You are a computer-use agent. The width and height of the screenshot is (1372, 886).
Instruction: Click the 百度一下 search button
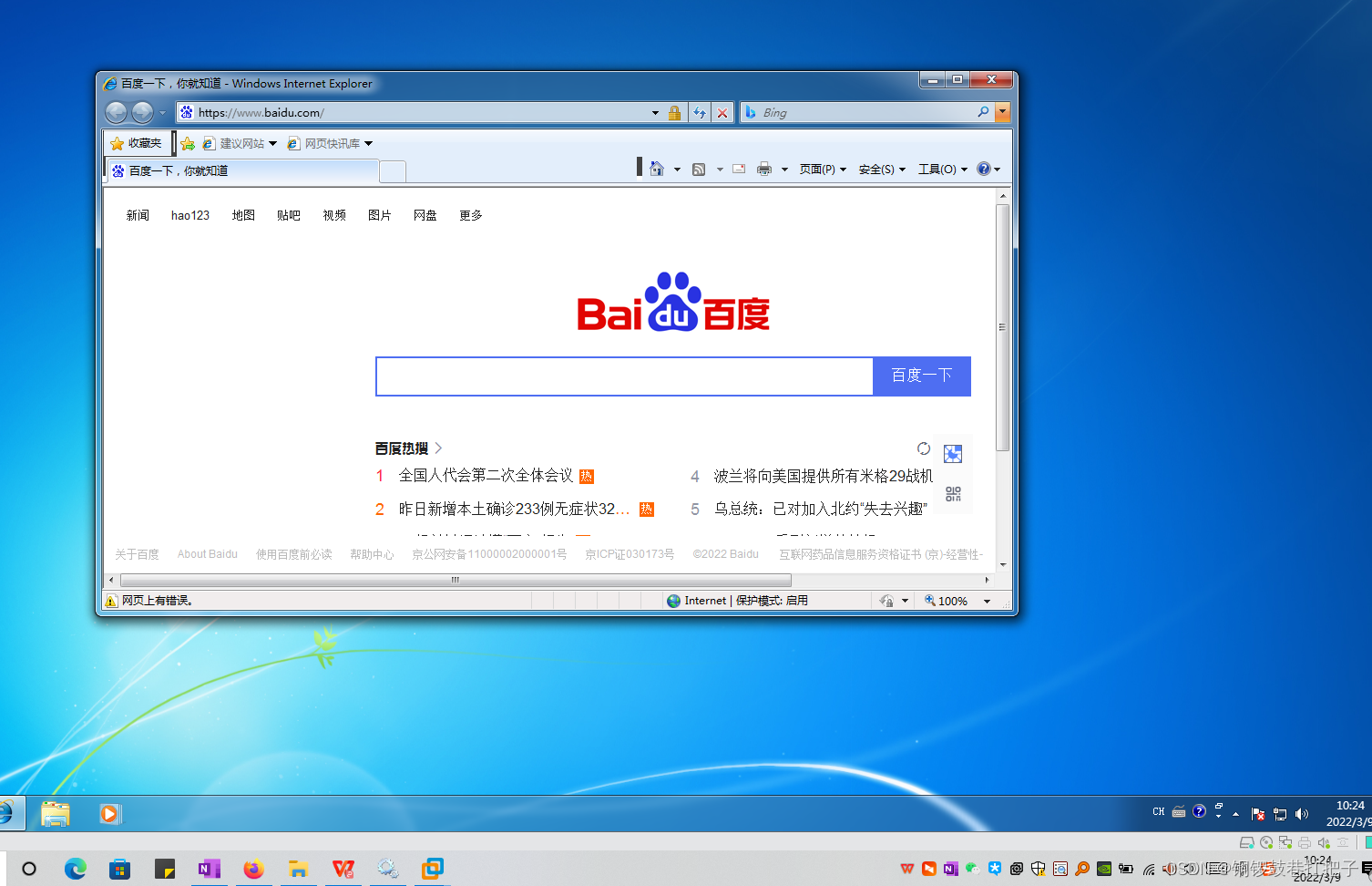tap(922, 376)
